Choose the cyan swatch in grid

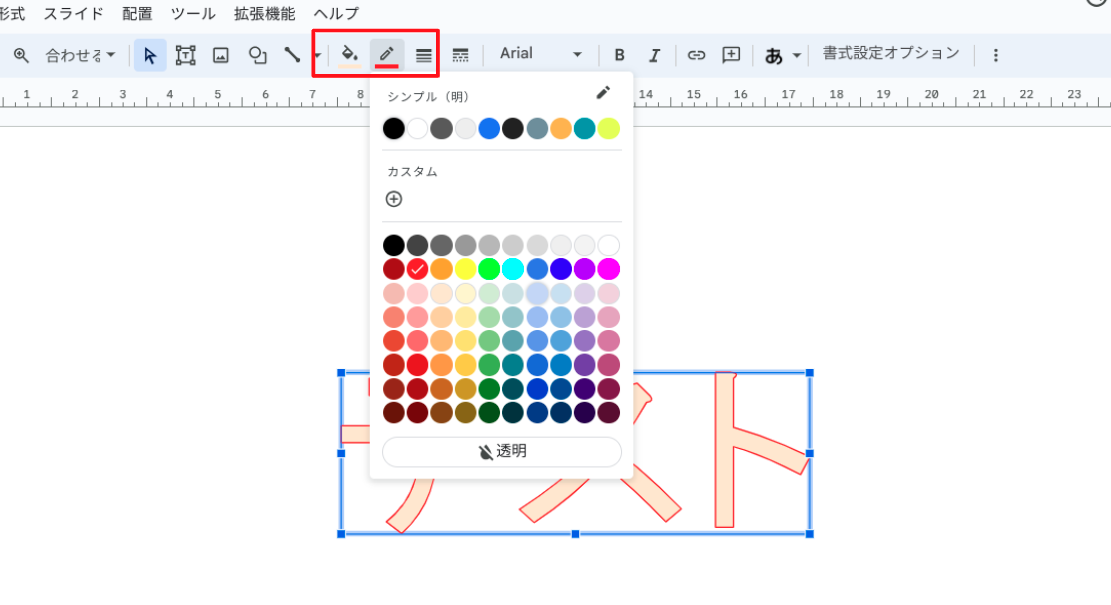pos(513,269)
